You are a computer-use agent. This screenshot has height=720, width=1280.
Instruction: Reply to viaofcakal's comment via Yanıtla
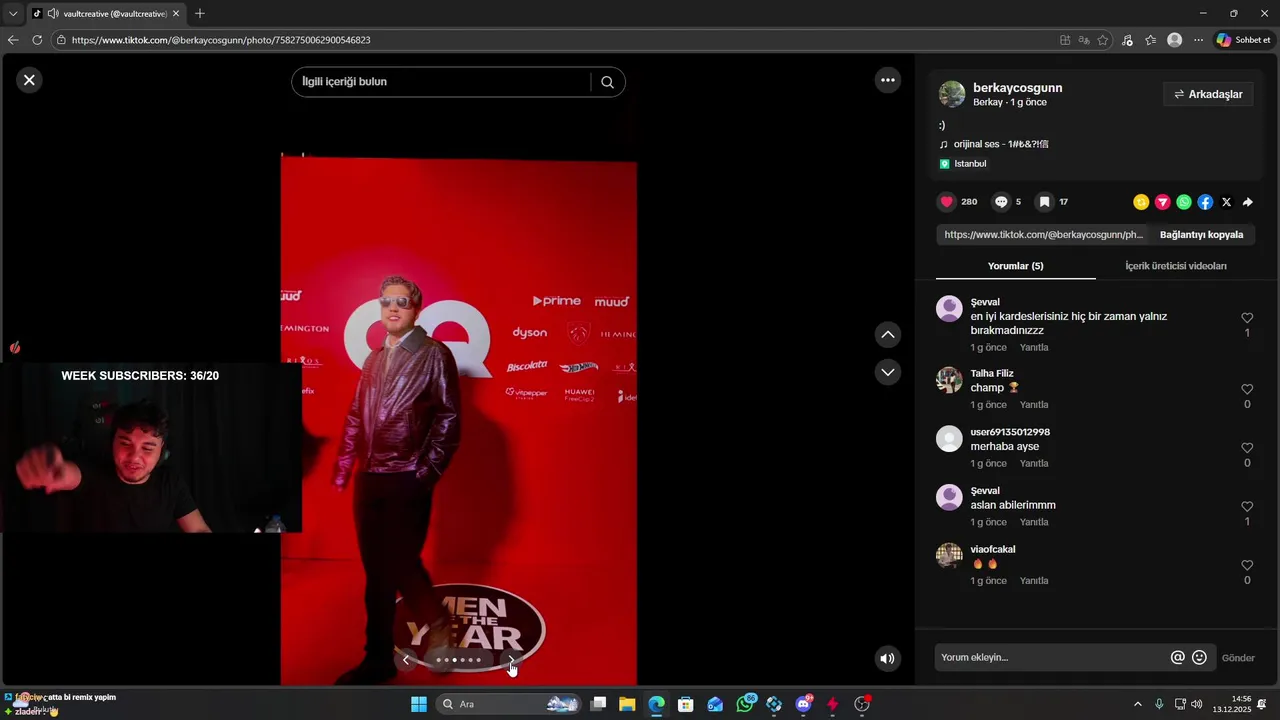1034,581
